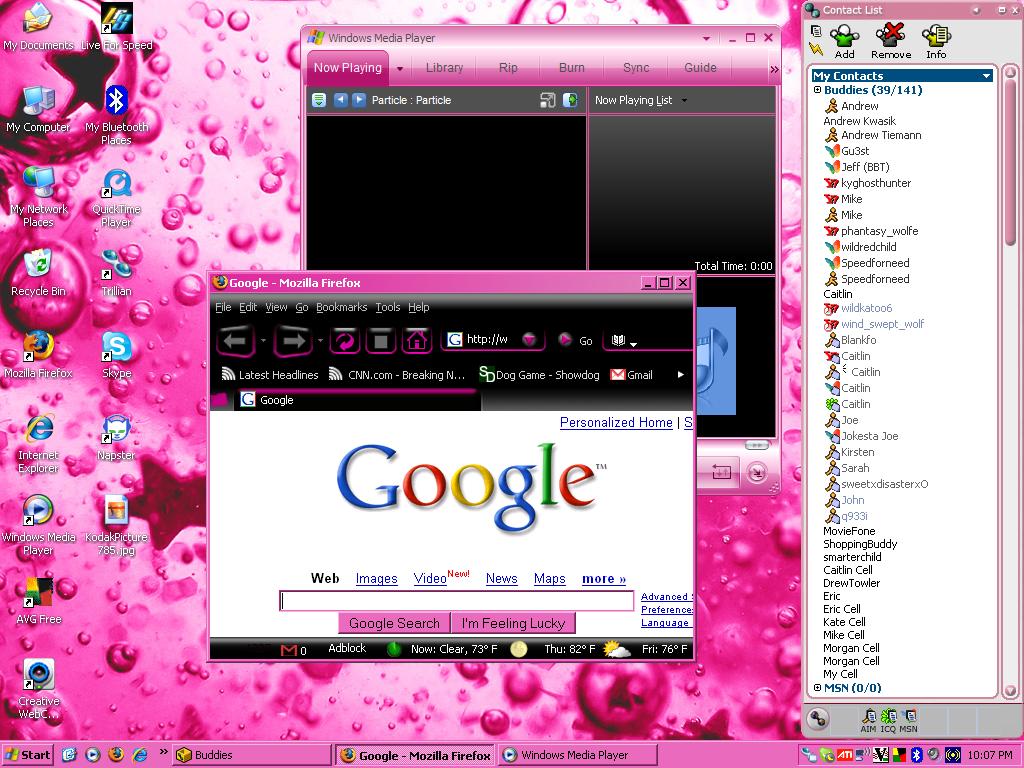Open Firefox Back button history dropdown arrow
Image resolution: width=1024 pixels, height=768 pixels.
click(263, 340)
